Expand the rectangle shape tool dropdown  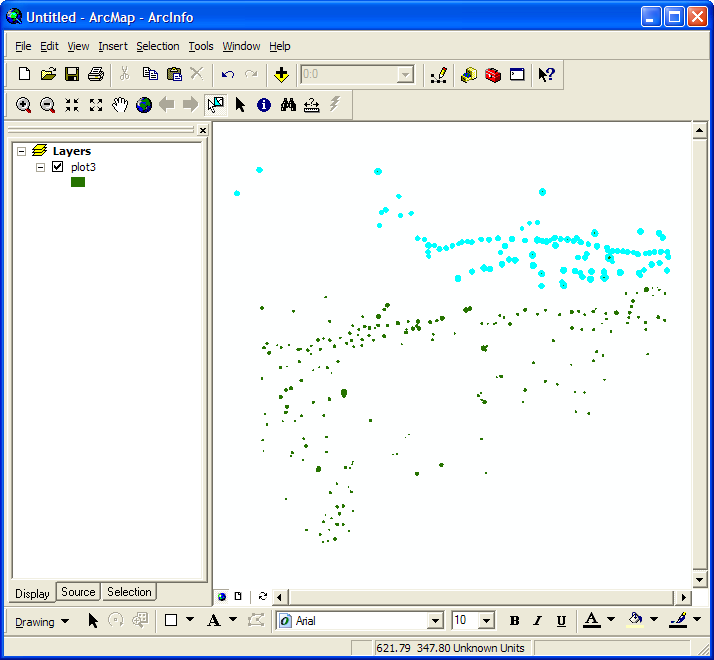[x=190, y=619]
